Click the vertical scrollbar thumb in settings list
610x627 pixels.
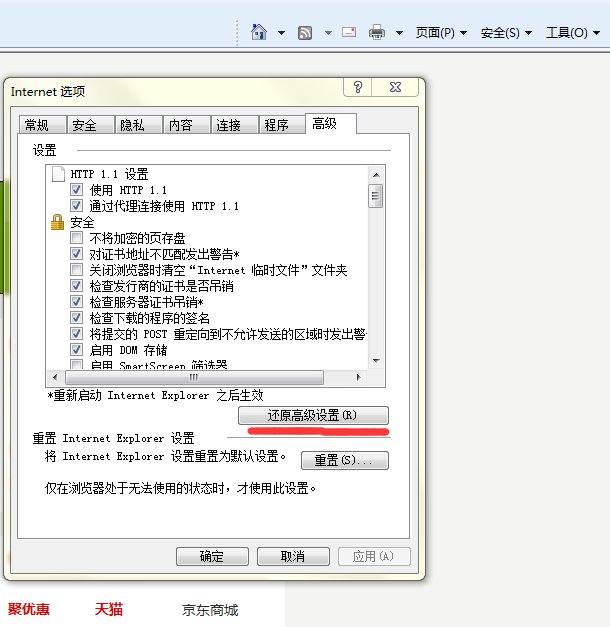click(376, 196)
